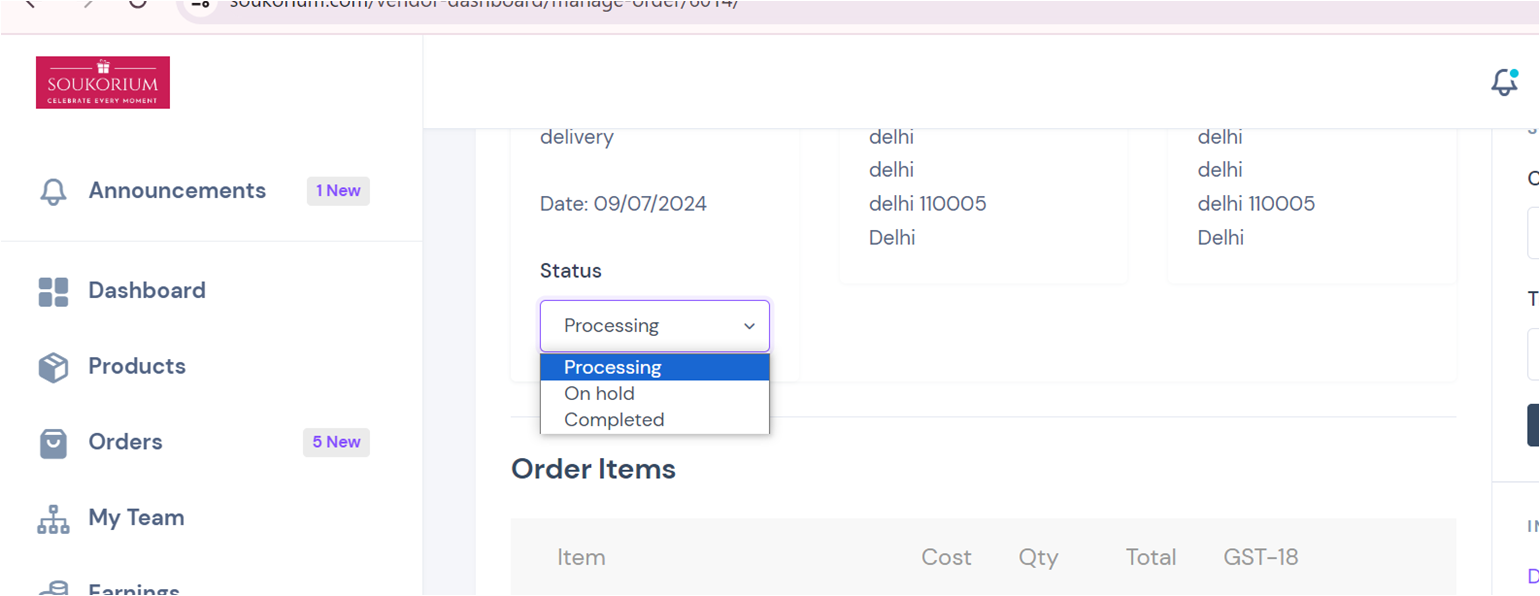Image resolution: width=1540 pixels, height=596 pixels.
Task: Click the Products box icon
Action: (x=53, y=367)
